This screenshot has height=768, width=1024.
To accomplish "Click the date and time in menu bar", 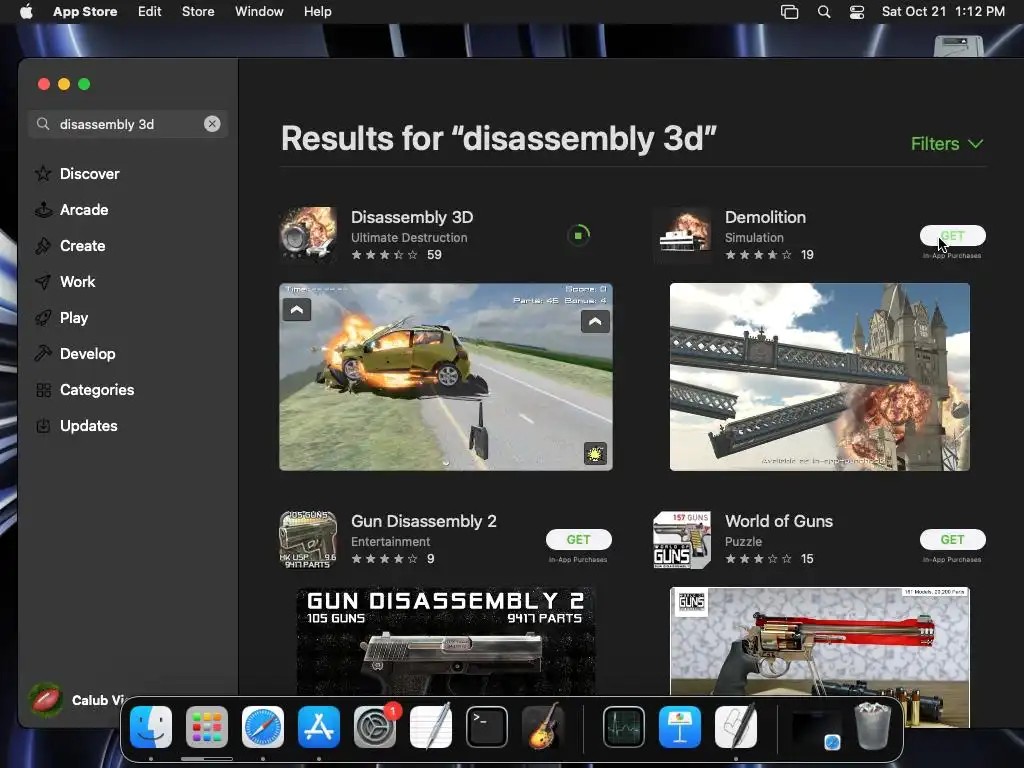I will tap(943, 12).
